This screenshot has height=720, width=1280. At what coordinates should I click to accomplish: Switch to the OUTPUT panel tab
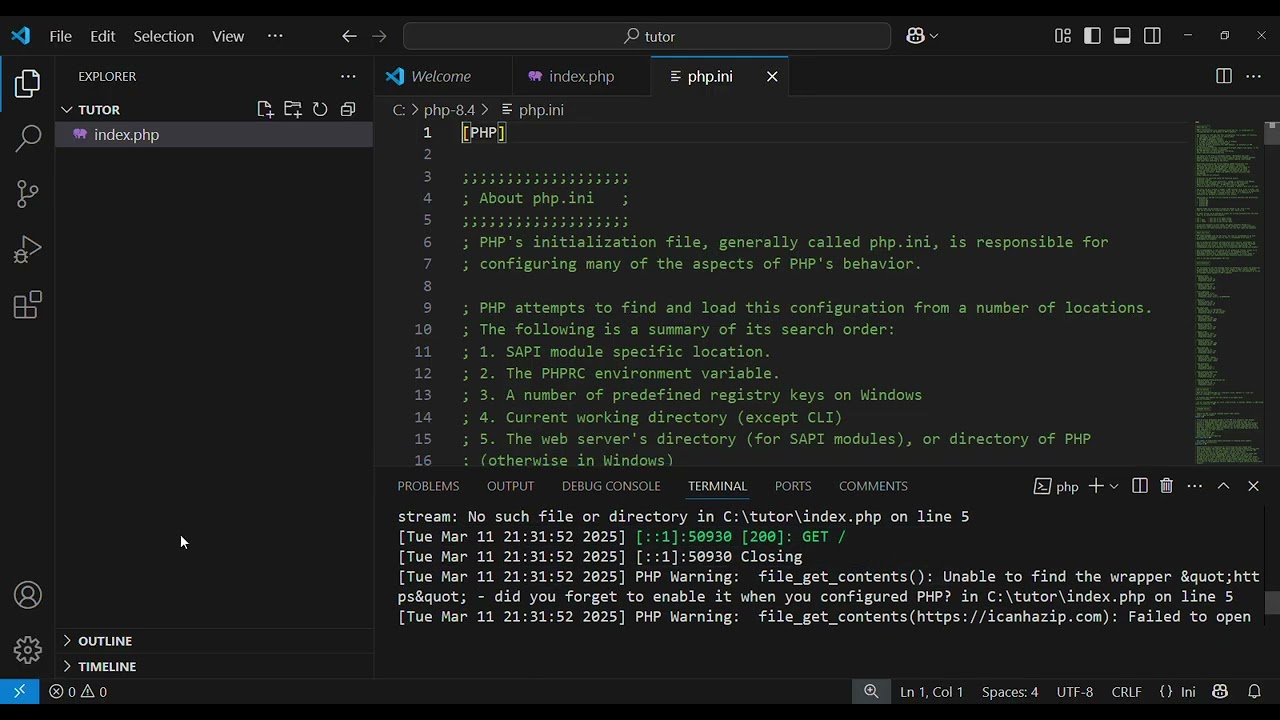click(x=510, y=486)
